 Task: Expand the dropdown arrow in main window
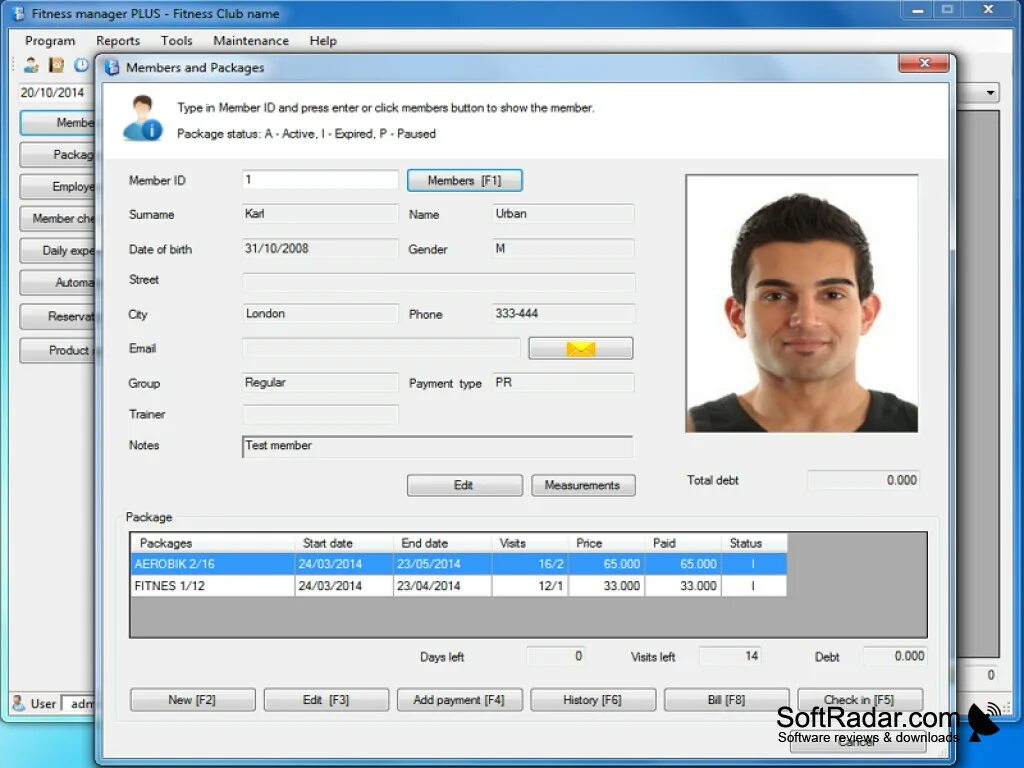pyautogui.click(x=990, y=93)
